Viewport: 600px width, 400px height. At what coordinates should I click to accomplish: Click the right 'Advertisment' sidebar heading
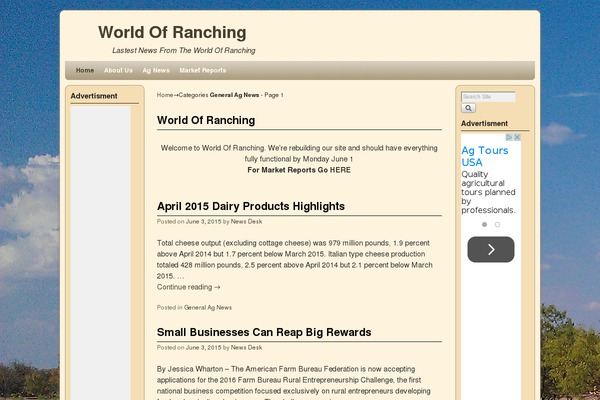click(484, 124)
